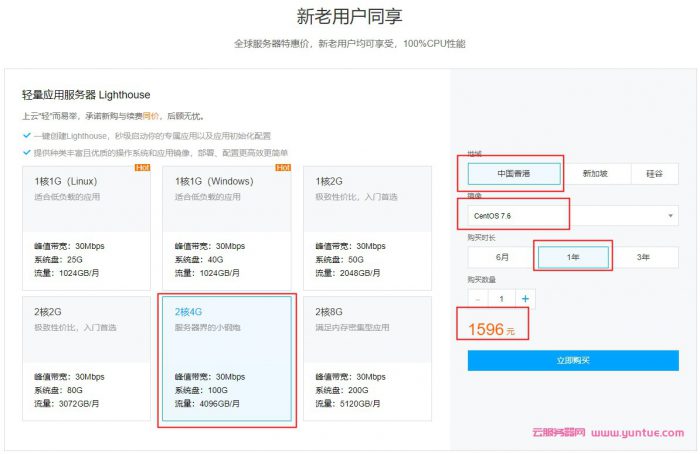
Task: Select the 2核4G server plan card
Action: (x=226, y=358)
